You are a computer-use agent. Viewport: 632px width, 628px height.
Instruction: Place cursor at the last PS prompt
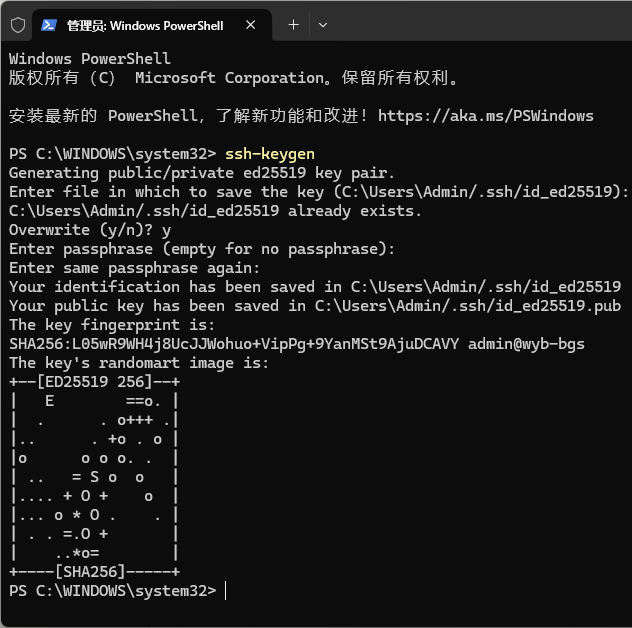227,591
